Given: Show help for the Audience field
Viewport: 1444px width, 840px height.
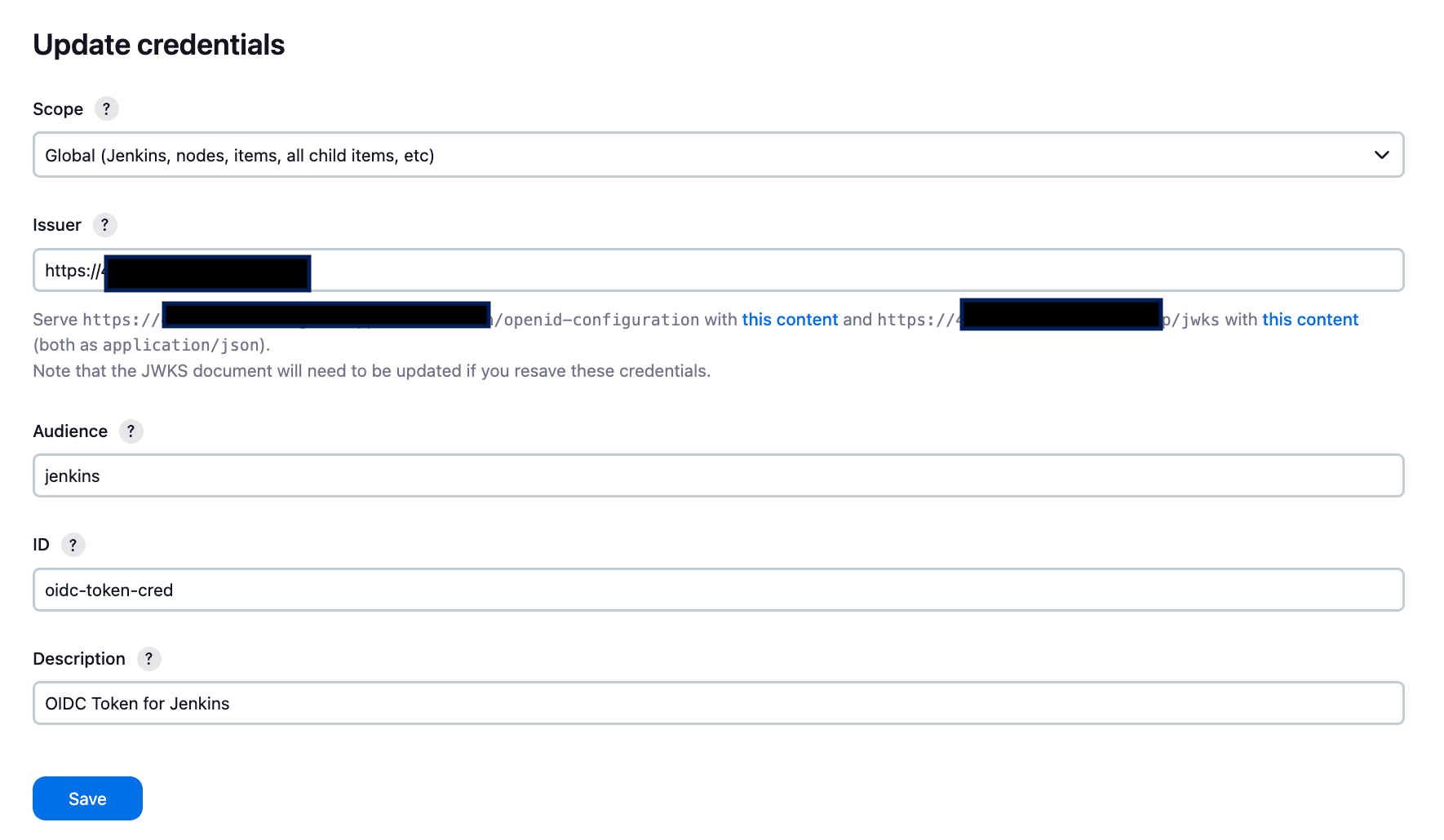Looking at the screenshot, I should [131, 431].
